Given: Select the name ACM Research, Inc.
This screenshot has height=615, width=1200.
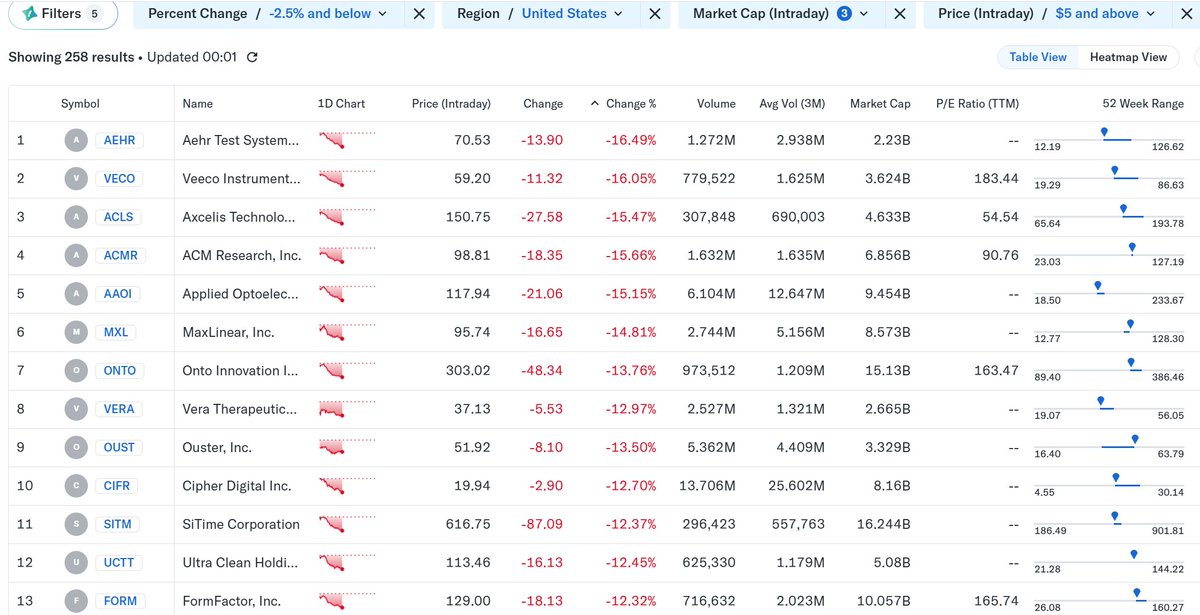Looking at the screenshot, I should [242, 255].
